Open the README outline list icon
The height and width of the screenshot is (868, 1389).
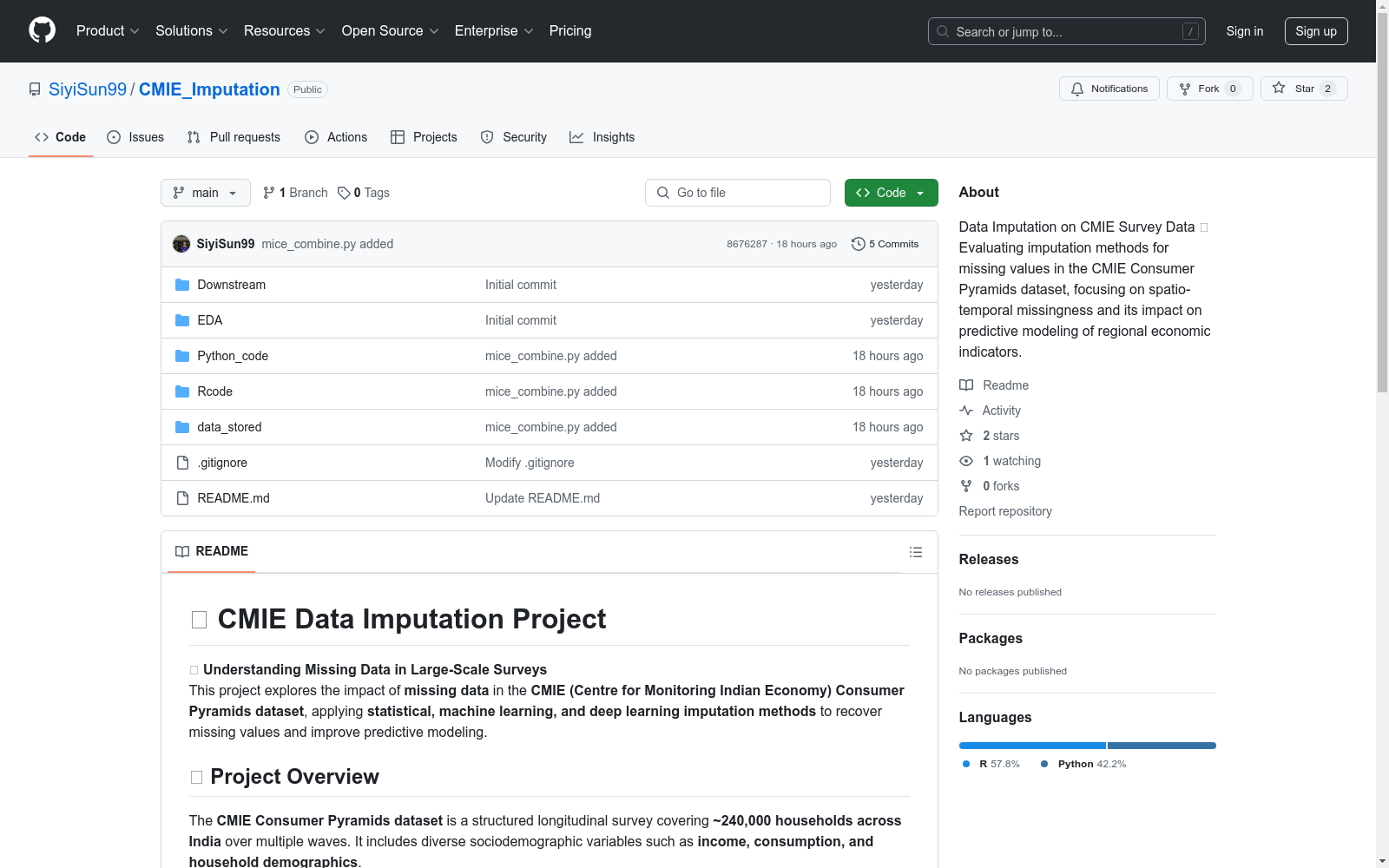click(x=916, y=552)
